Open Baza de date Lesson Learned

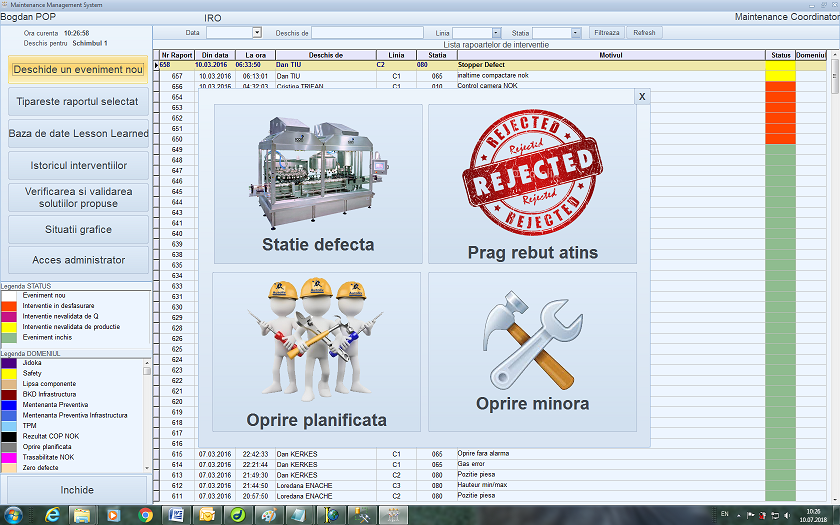coord(78,133)
